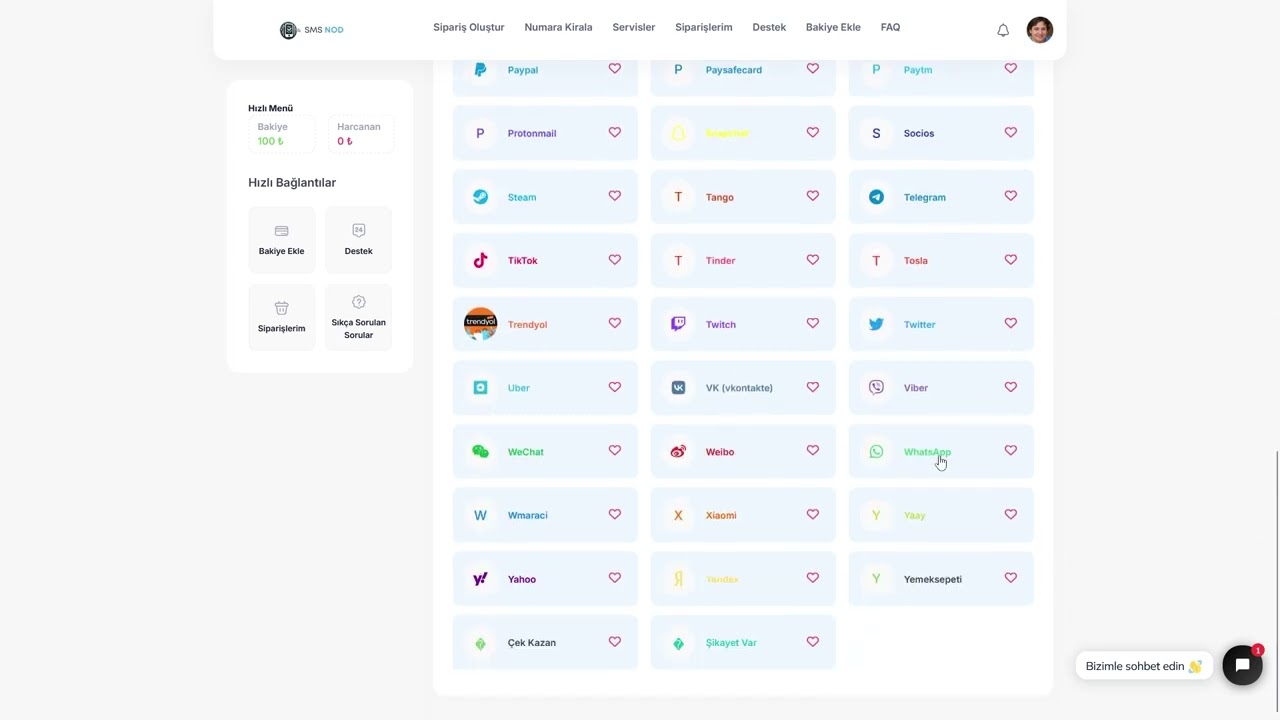
Task: Select the WeChat service icon
Action: click(x=480, y=452)
